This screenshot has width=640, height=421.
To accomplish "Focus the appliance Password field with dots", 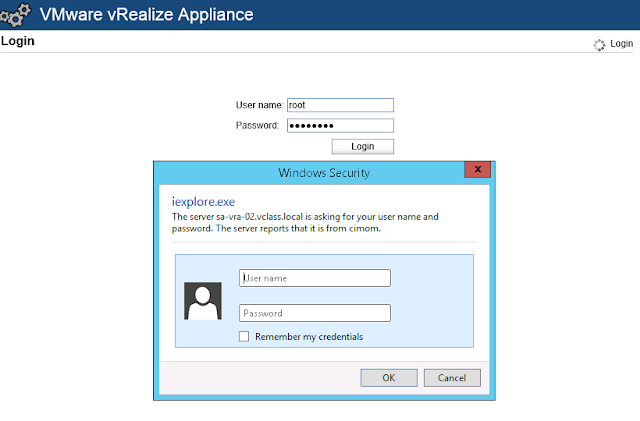I will [x=340, y=125].
